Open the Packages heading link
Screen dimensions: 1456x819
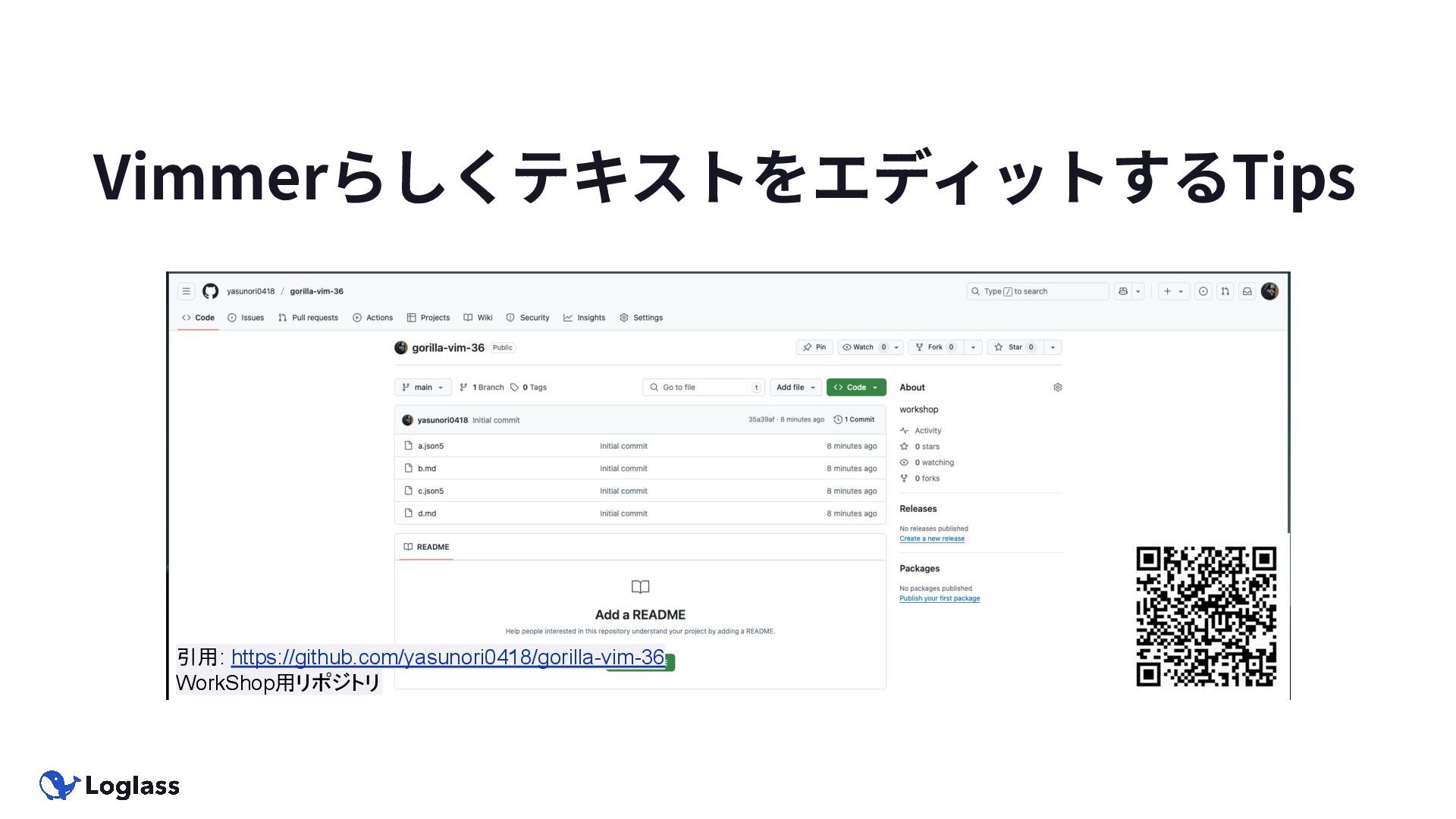(920, 569)
